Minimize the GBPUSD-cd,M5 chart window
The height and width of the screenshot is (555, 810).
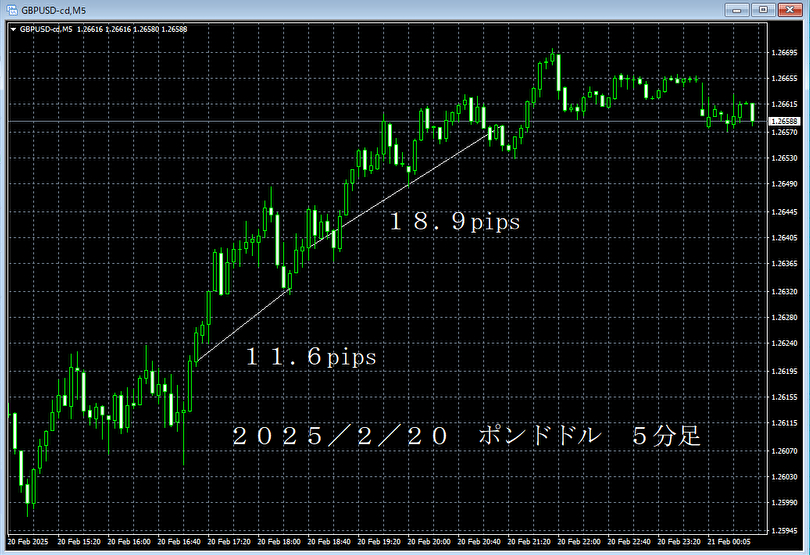737,10
